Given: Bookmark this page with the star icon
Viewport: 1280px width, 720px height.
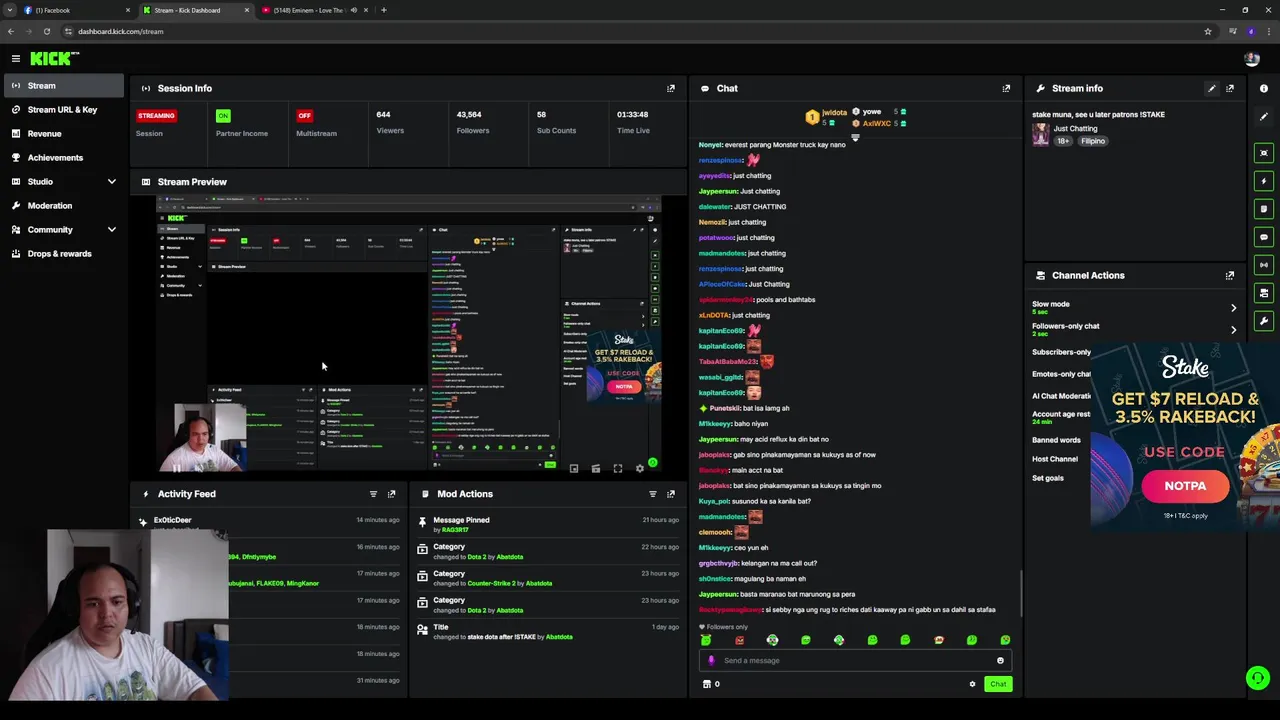Looking at the screenshot, I should click(x=1208, y=31).
